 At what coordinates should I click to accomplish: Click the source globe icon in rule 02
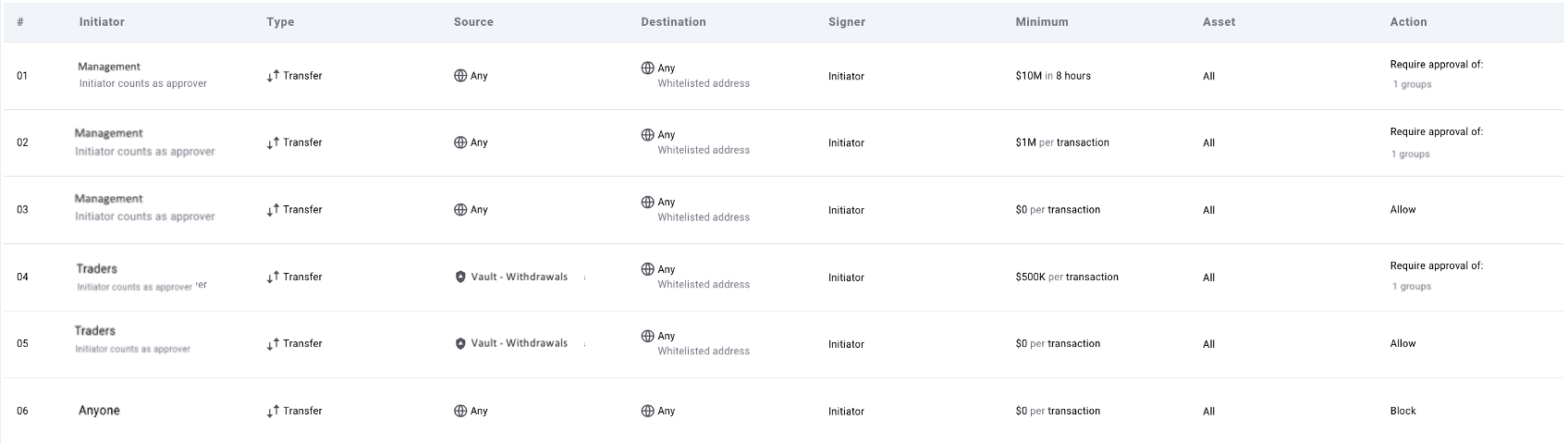coord(460,142)
